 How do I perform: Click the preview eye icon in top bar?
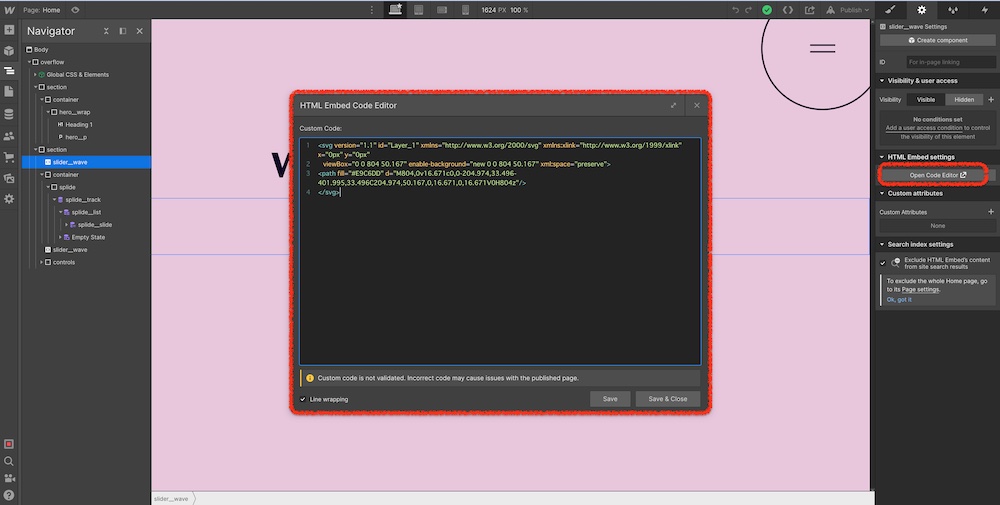point(75,10)
